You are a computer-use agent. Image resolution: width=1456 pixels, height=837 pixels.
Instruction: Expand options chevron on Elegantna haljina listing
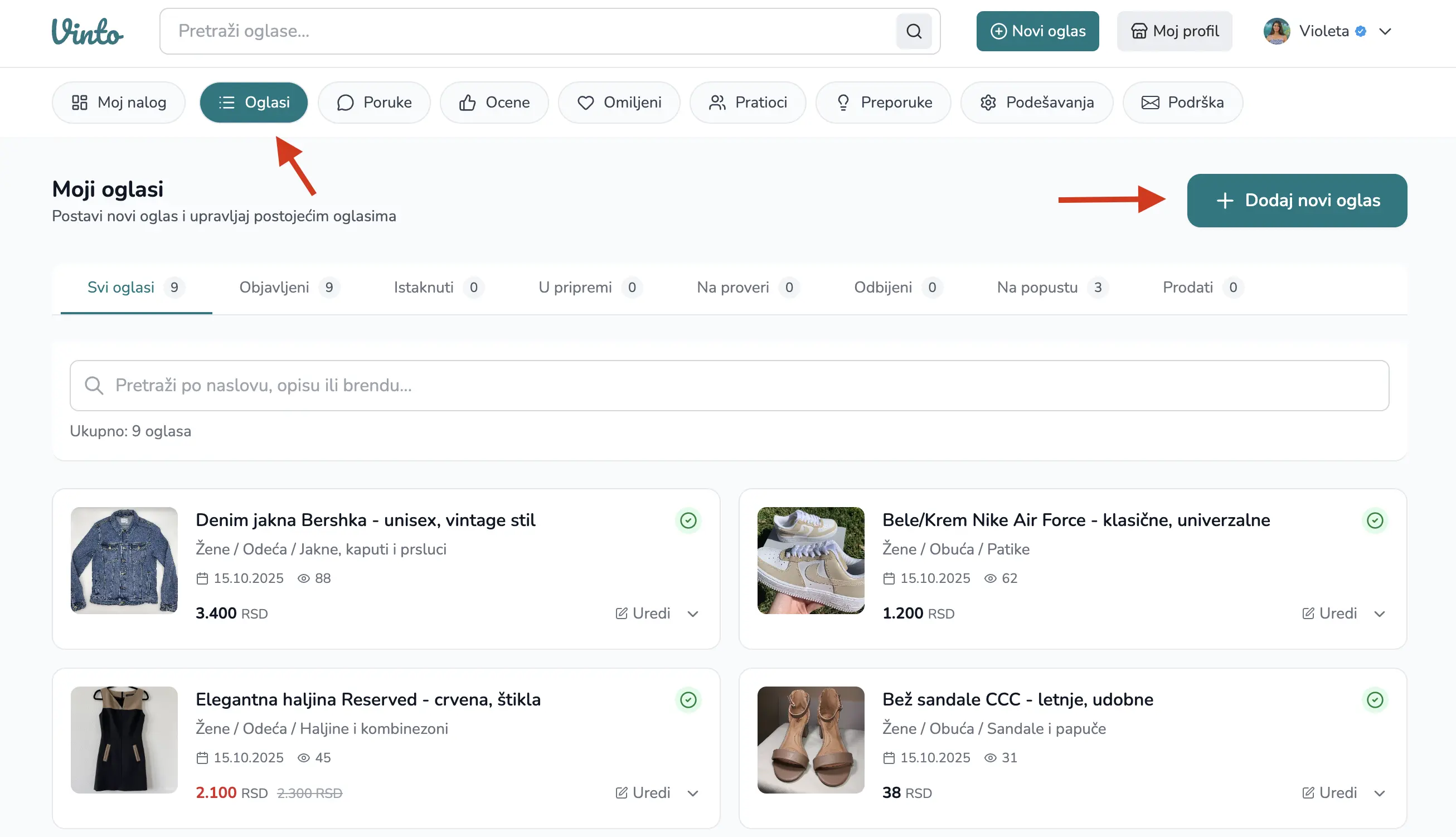click(x=692, y=794)
